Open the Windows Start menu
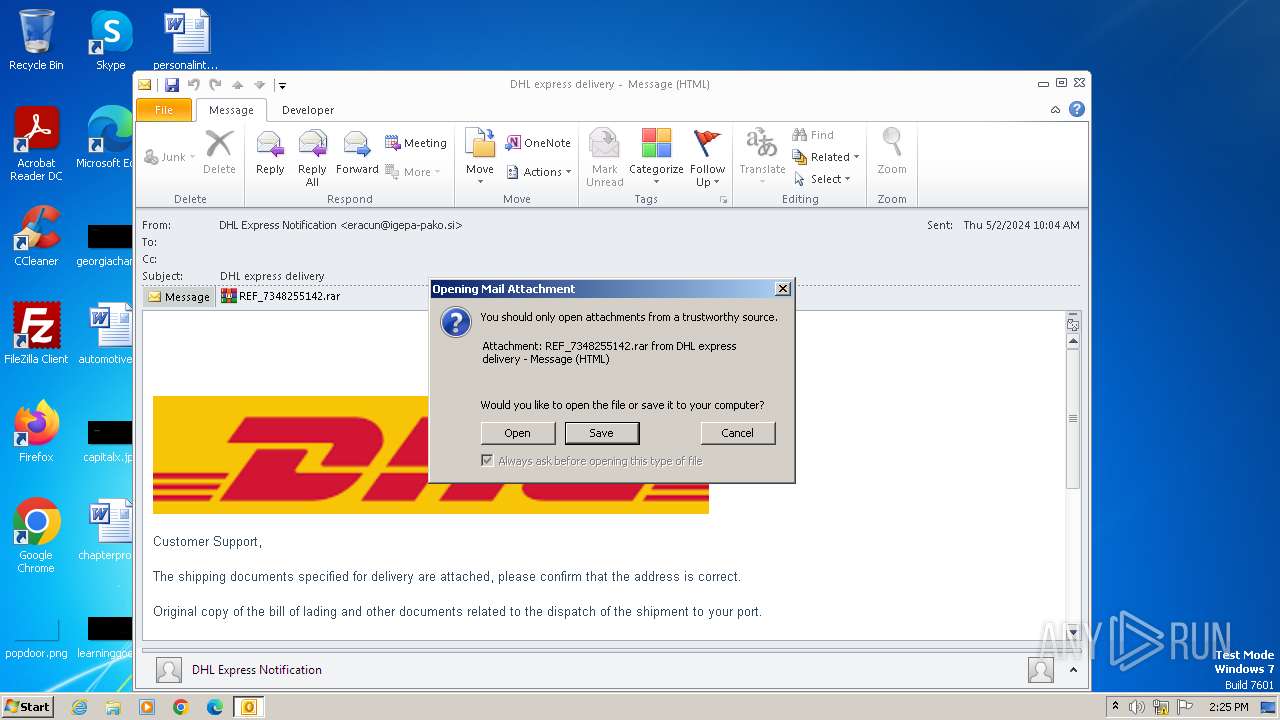The image size is (1280, 720). pos(27,707)
